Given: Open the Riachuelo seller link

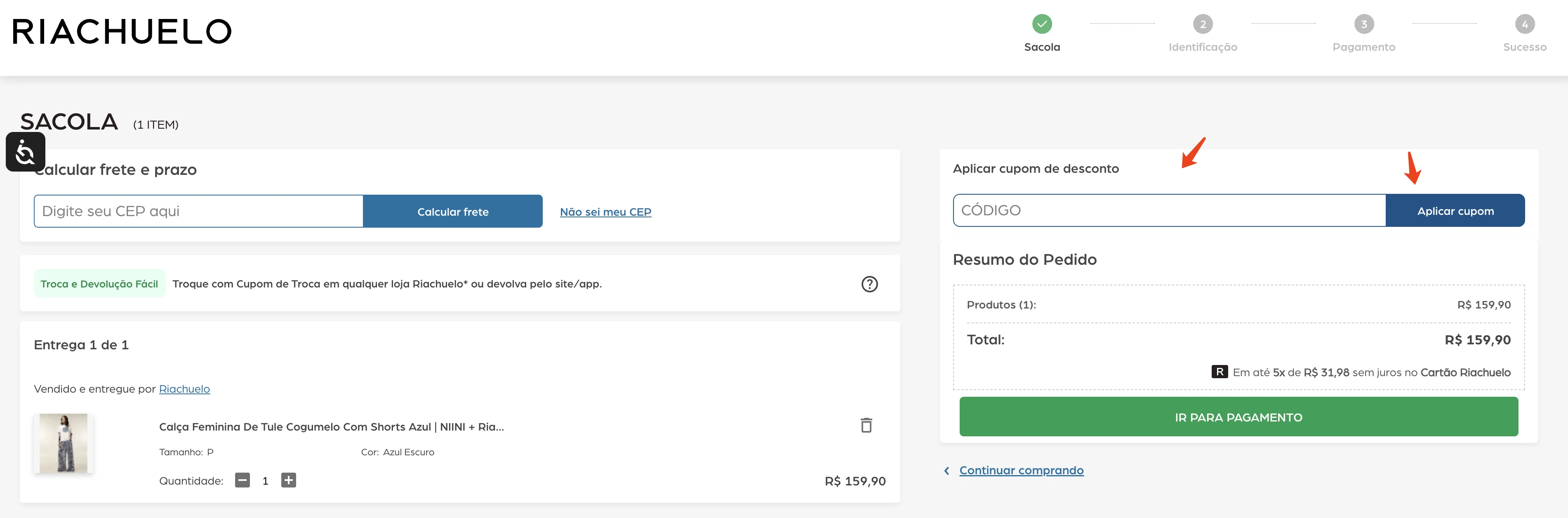Looking at the screenshot, I should tap(184, 389).
